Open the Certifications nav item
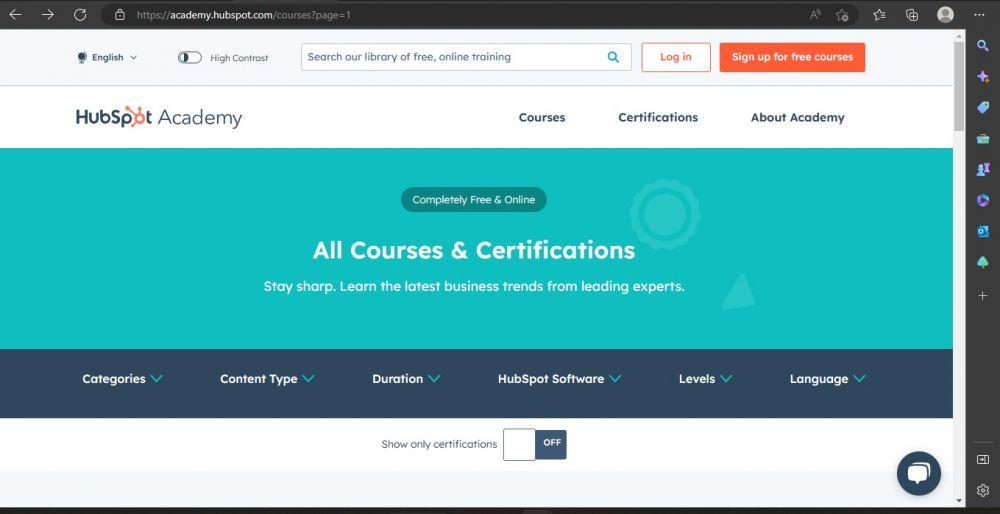 click(x=658, y=117)
